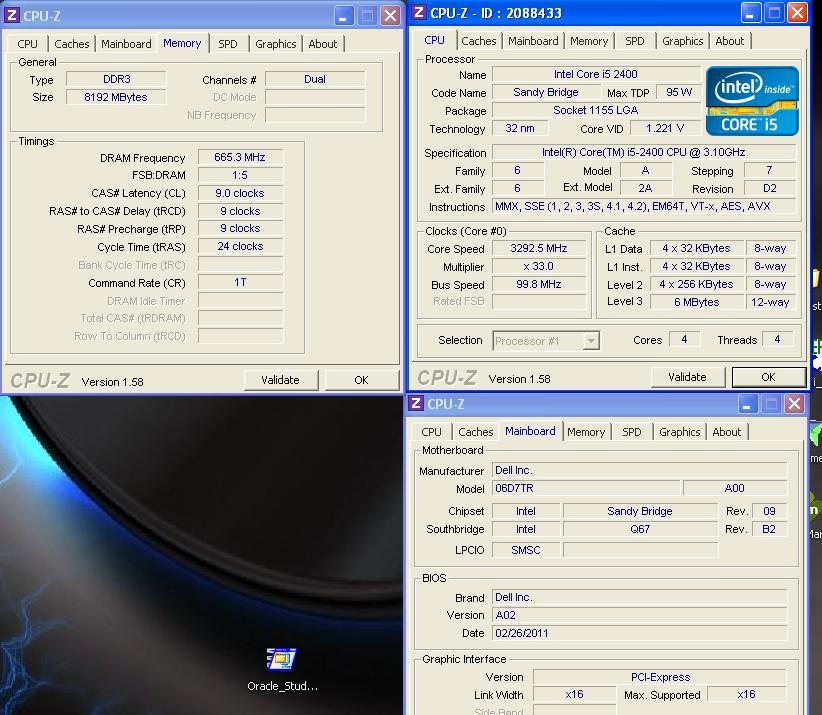The image size is (822, 715).
Task: Open Caches tab in CPU-Z ID 2088433 window
Action: click(479, 41)
